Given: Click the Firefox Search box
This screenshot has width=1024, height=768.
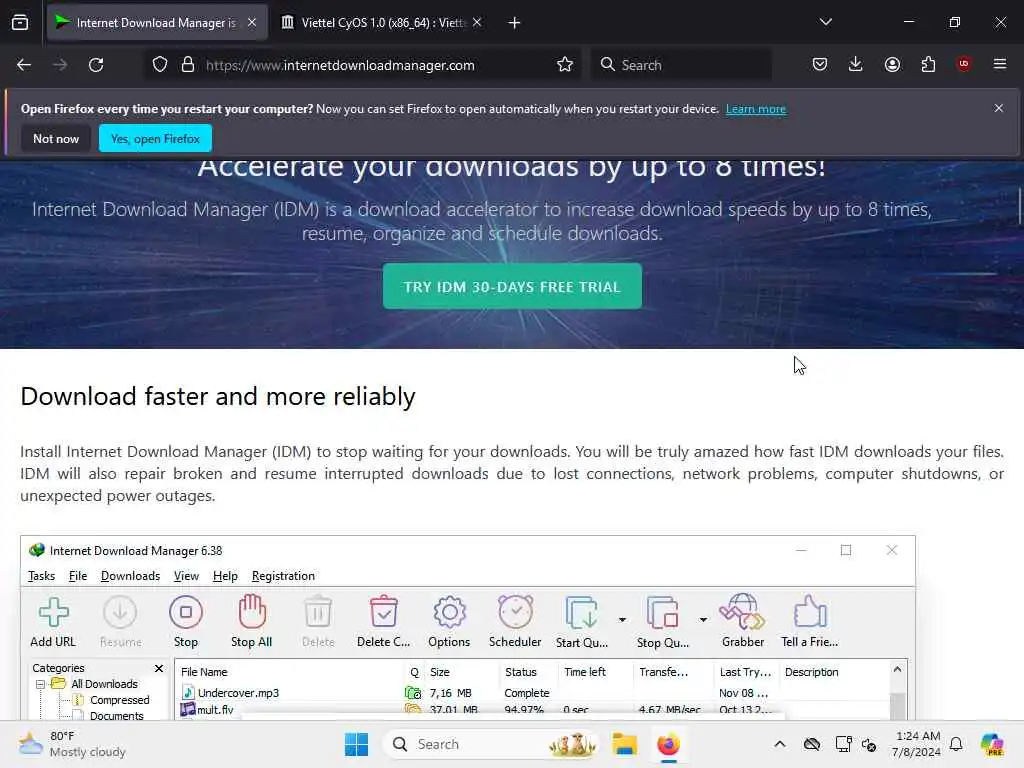Looking at the screenshot, I should pyautogui.click(x=681, y=65).
